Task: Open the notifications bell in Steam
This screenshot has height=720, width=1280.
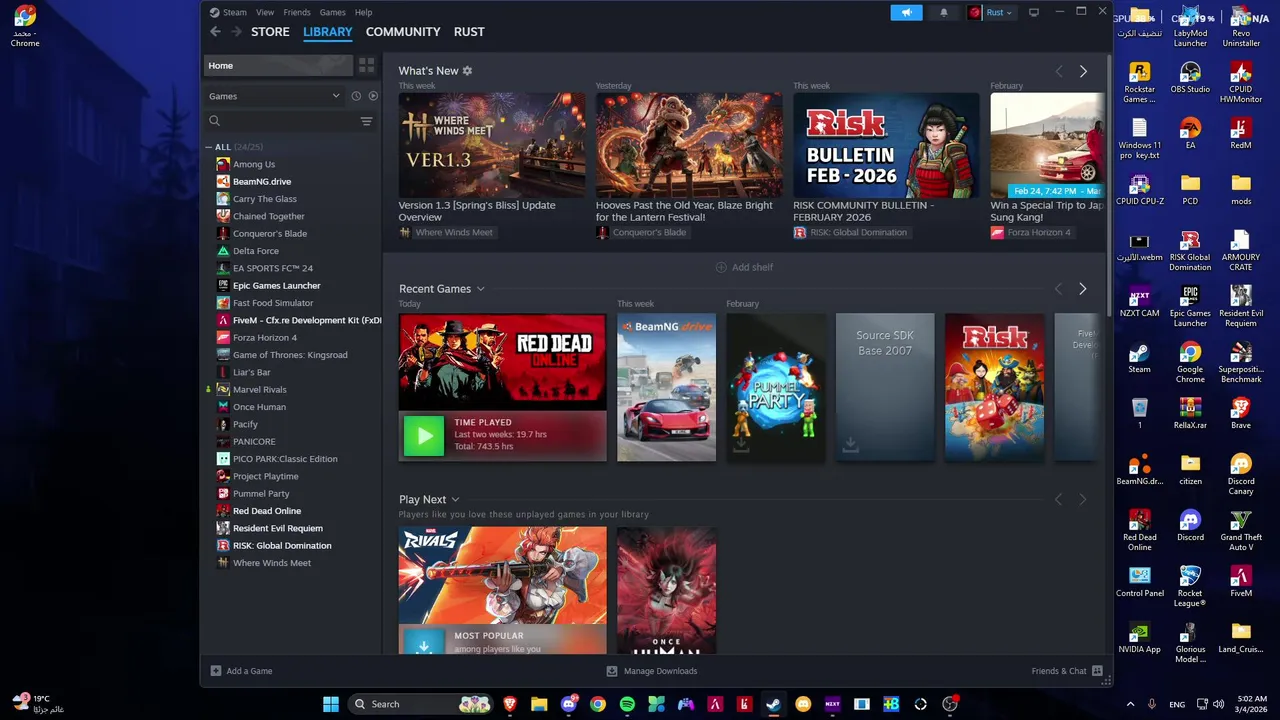Action: click(x=943, y=12)
